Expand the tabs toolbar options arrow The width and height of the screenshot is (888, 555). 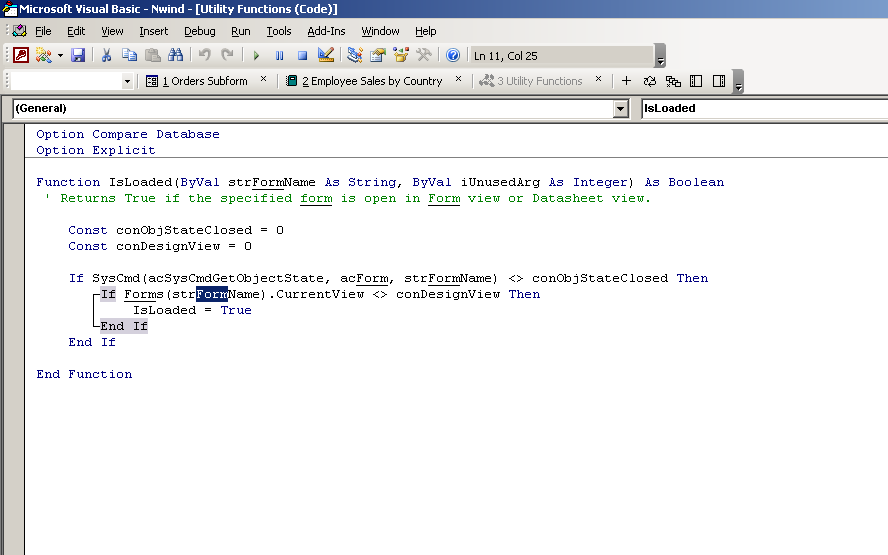[x=738, y=82]
